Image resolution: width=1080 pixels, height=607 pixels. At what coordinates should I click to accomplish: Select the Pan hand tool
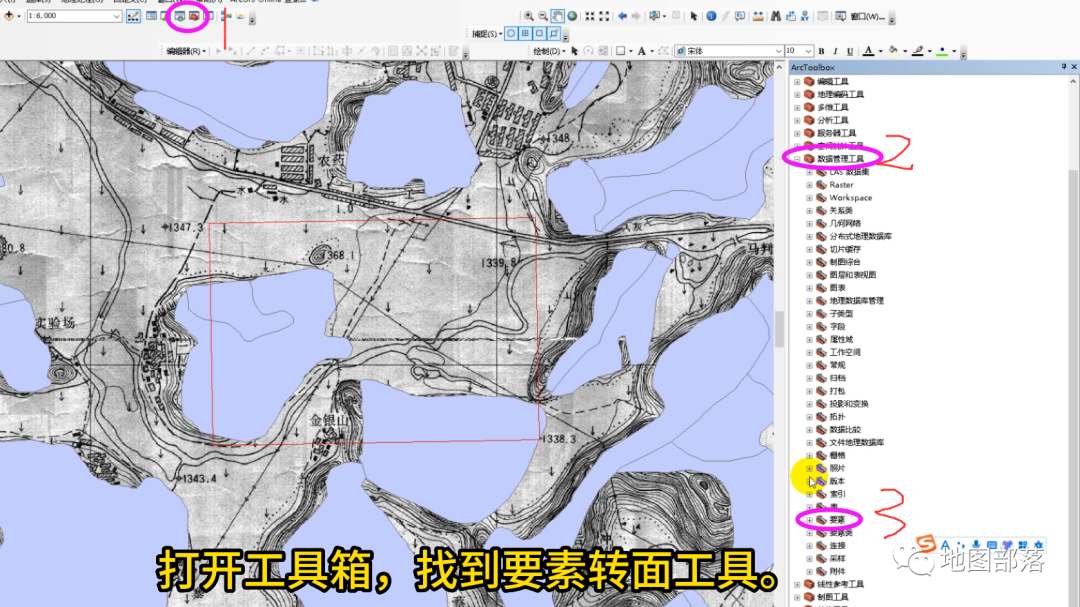pos(557,16)
